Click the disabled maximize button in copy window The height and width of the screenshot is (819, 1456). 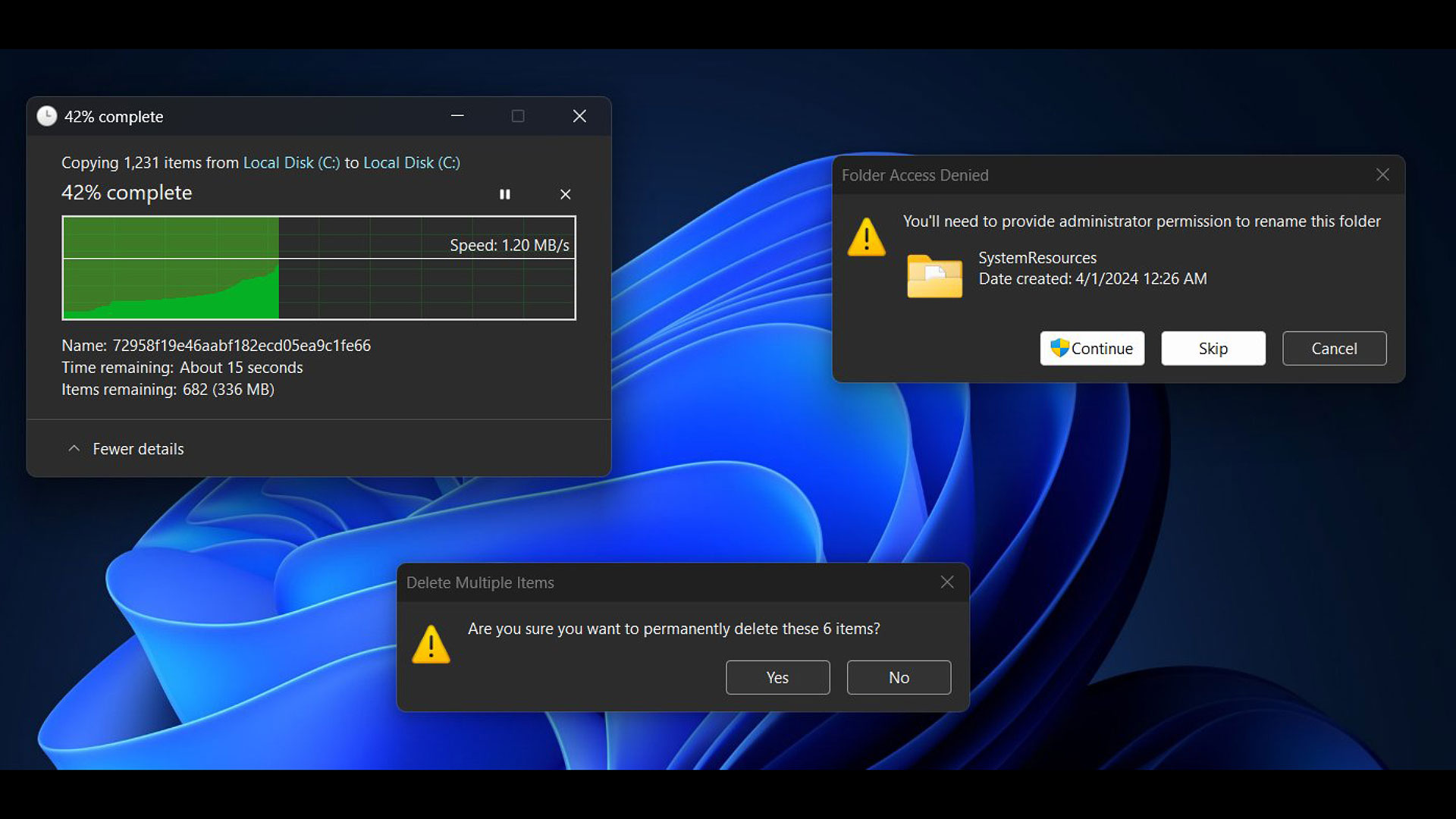(x=518, y=116)
